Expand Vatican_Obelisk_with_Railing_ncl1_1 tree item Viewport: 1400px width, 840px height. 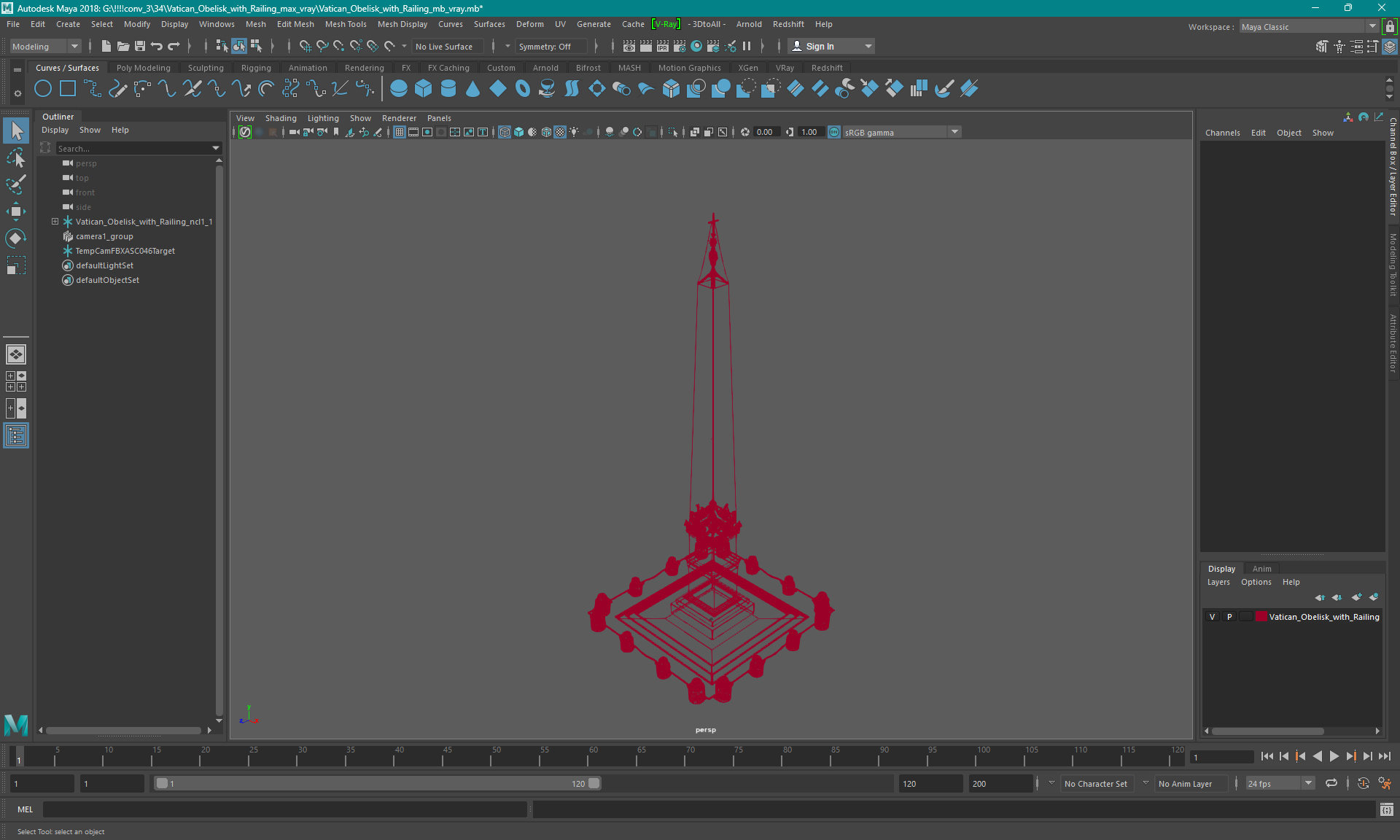click(x=54, y=221)
